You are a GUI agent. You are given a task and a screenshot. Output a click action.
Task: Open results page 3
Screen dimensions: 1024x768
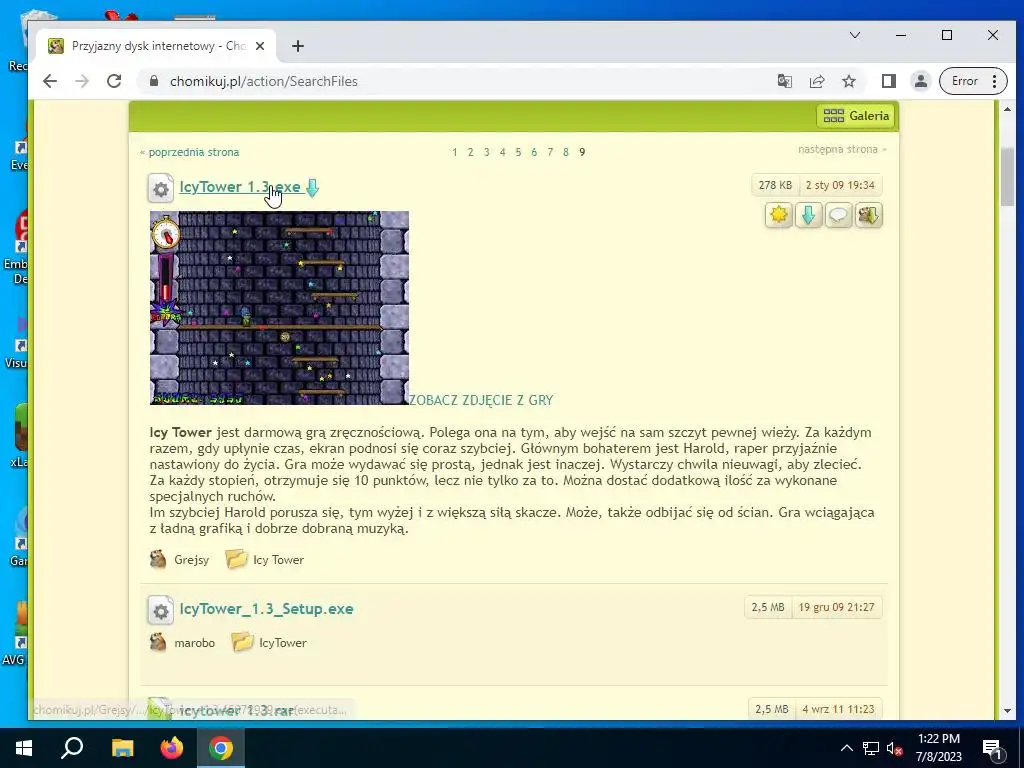pos(487,152)
